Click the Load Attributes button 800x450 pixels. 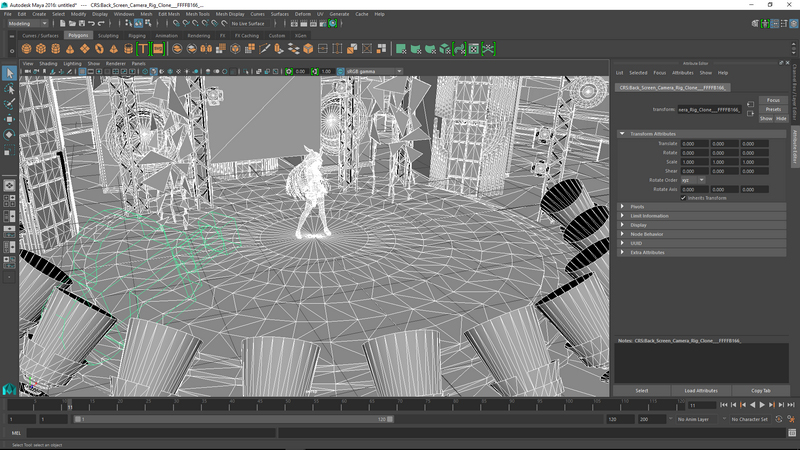[700, 390]
